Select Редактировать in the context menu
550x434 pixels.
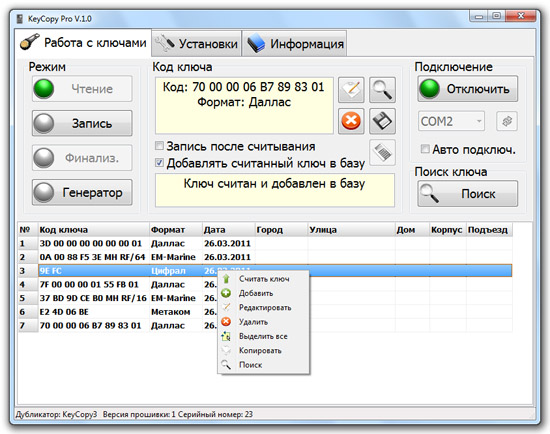point(263,307)
